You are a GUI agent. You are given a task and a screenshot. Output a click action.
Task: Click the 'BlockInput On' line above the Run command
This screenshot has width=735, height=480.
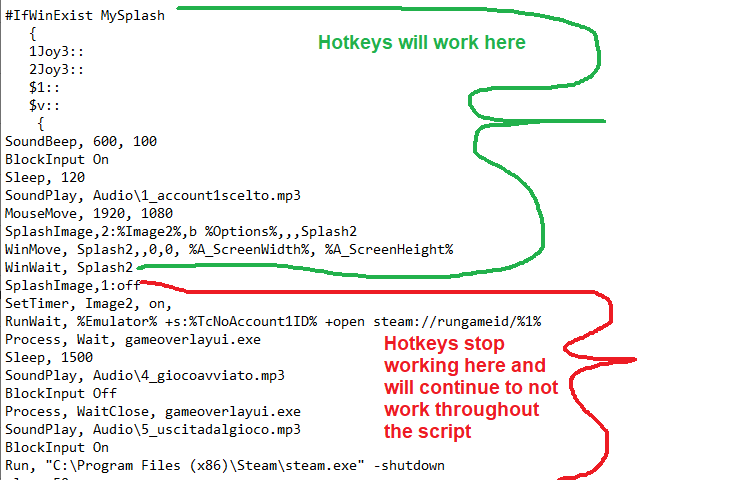pos(57,448)
